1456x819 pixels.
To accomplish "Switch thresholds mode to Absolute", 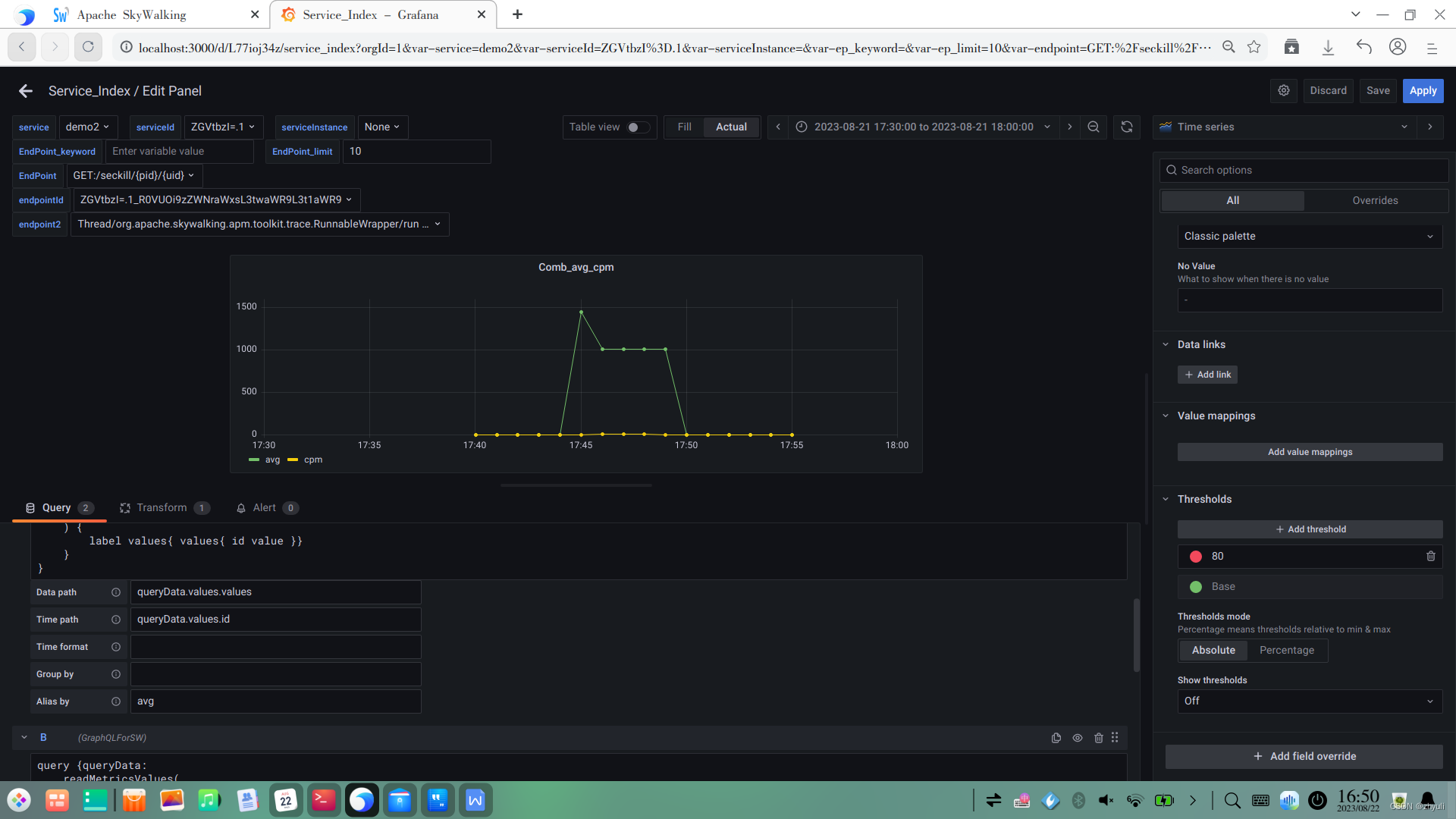I will (1213, 651).
